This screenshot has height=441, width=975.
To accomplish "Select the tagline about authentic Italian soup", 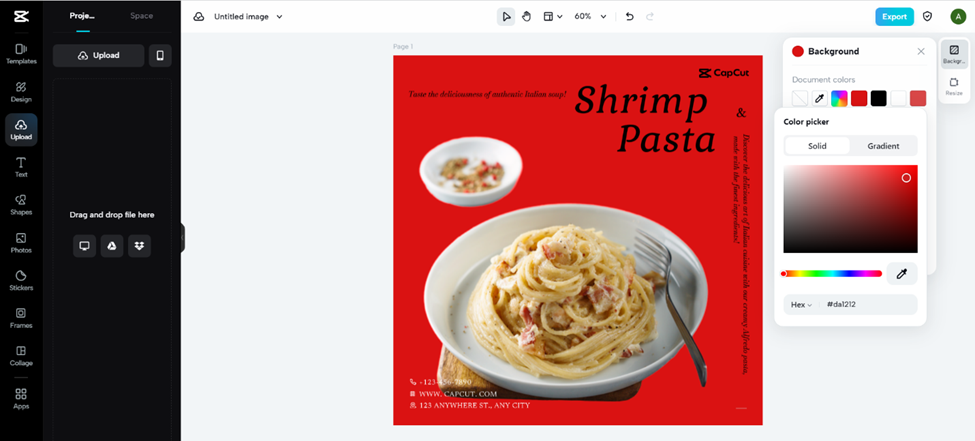I will (x=488, y=94).
